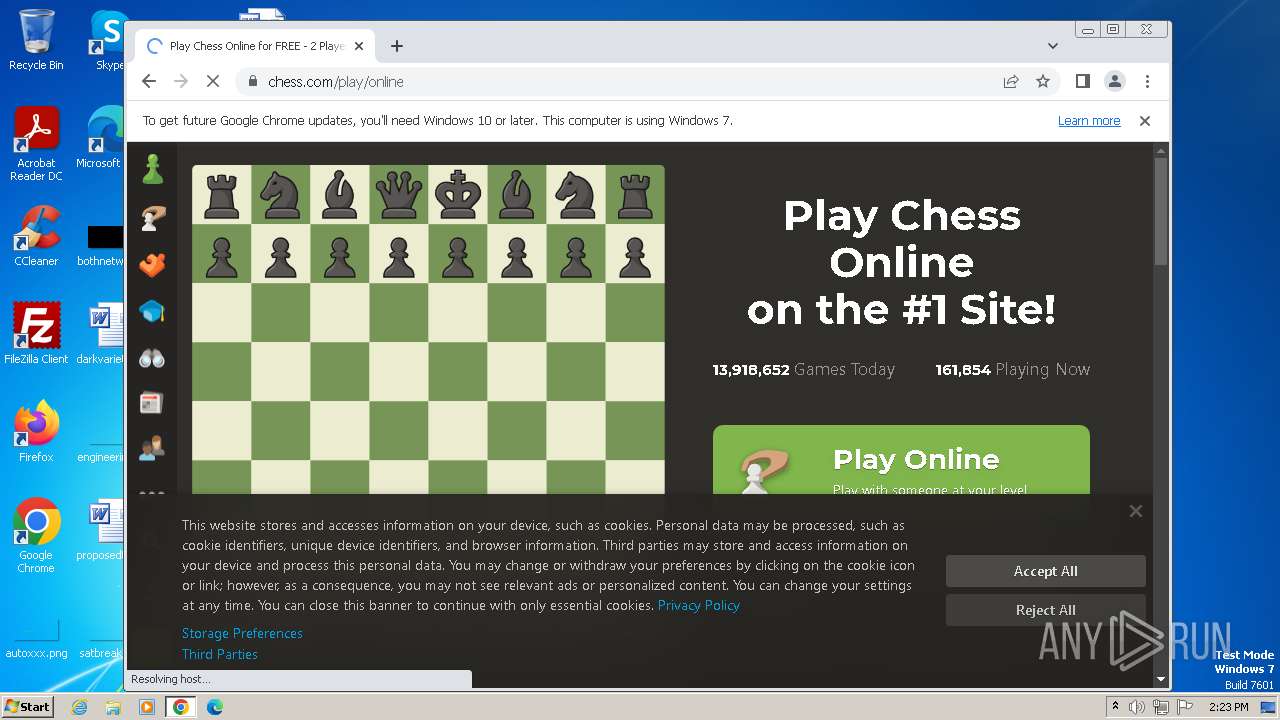Close the cookie consent banner
The image size is (1280, 720).
pyautogui.click(x=1135, y=511)
